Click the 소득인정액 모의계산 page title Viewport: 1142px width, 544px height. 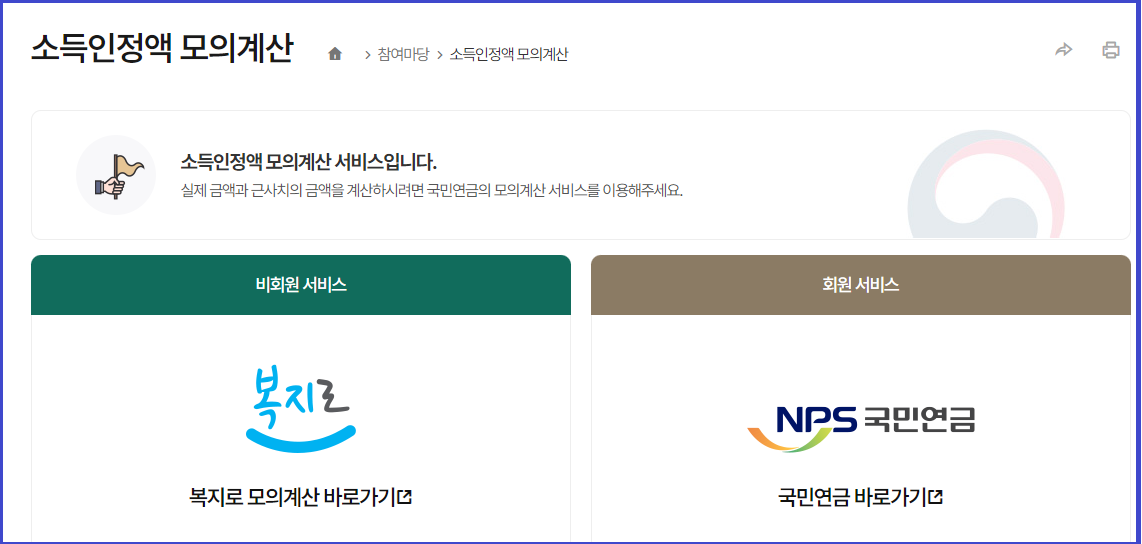162,49
